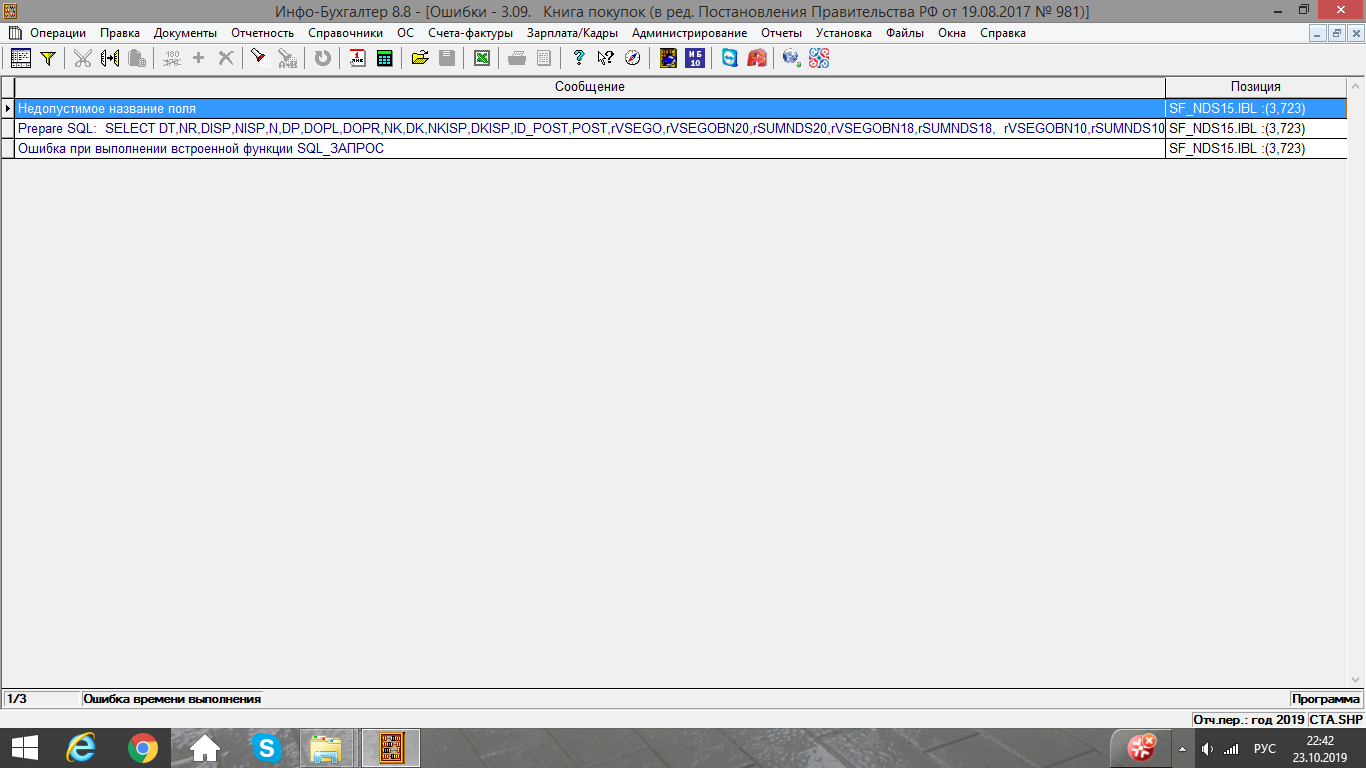Open Skype from the taskbar
1366x768 pixels.
coord(267,748)
